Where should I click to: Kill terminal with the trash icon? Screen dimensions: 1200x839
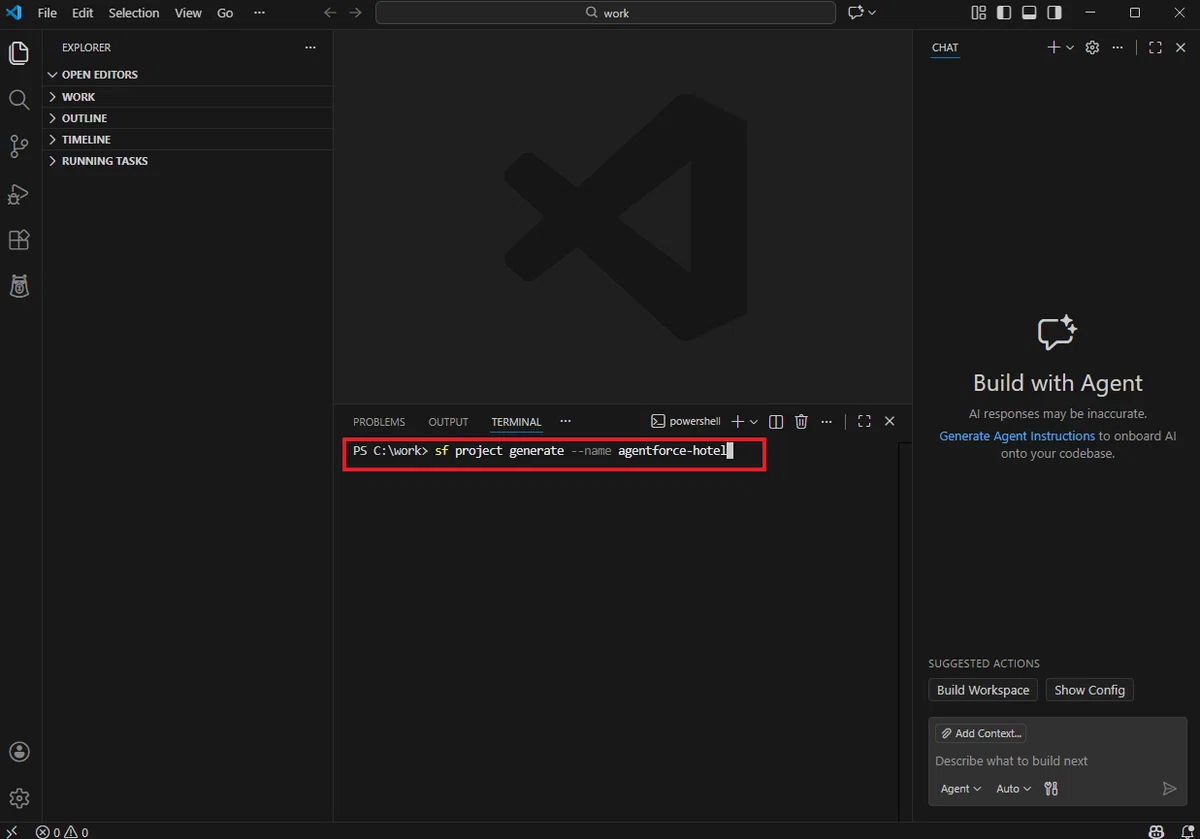tap(801, 422)
